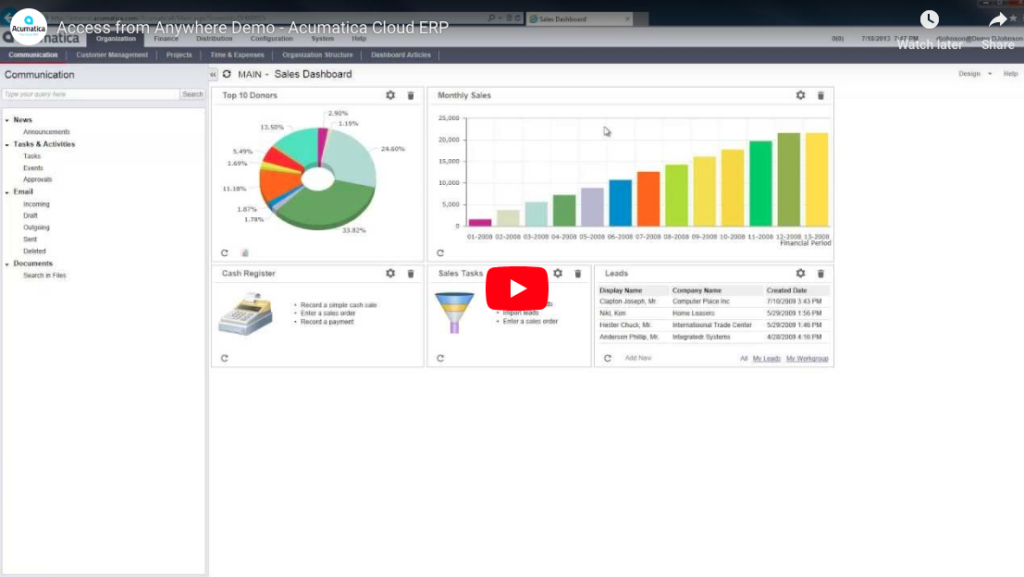Viewport: 1024px width, 577px height.
Task: Click the query input field in the sidebar
Action: coord(90,94)
